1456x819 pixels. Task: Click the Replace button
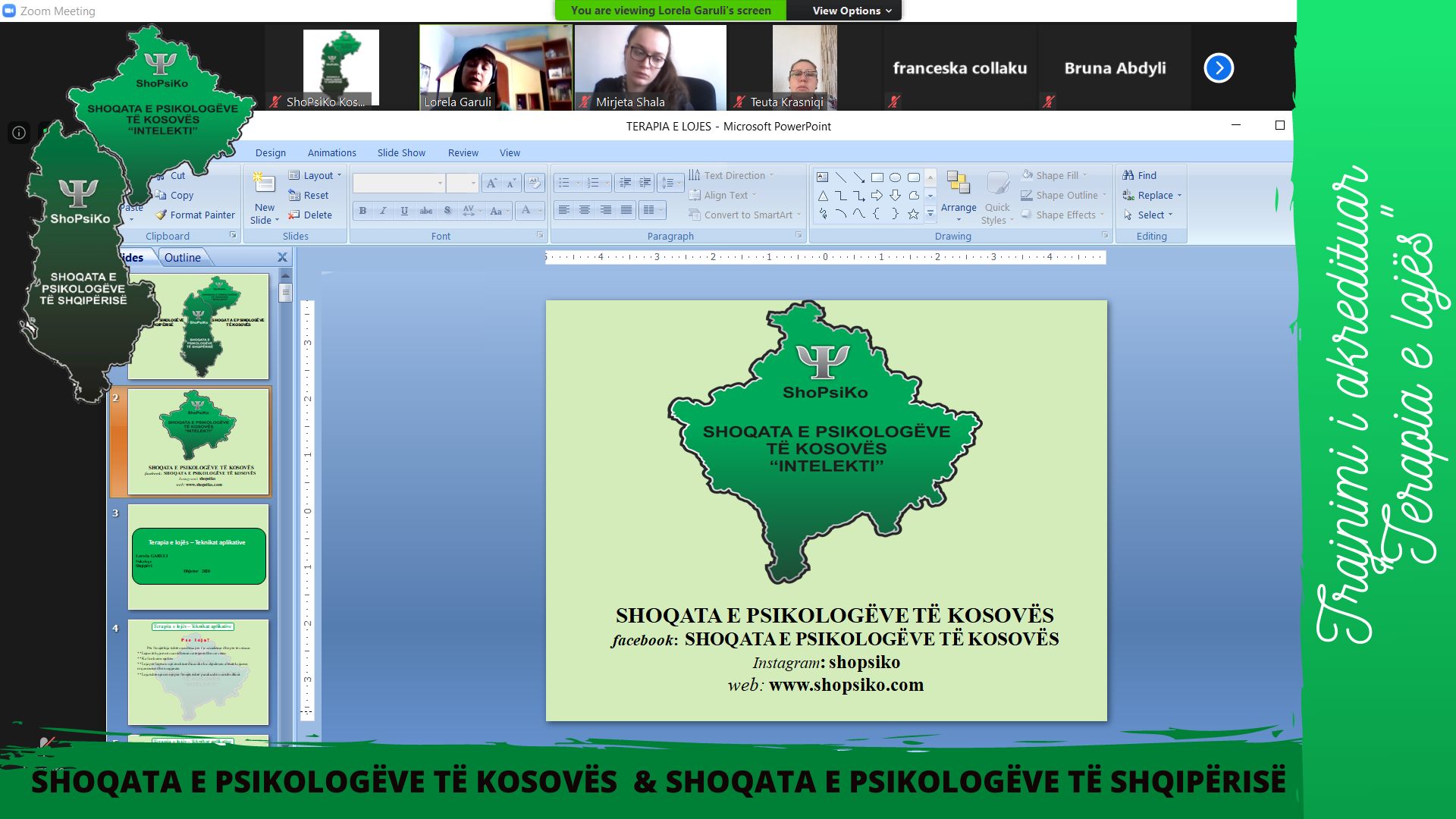(x=1152, y=195)
